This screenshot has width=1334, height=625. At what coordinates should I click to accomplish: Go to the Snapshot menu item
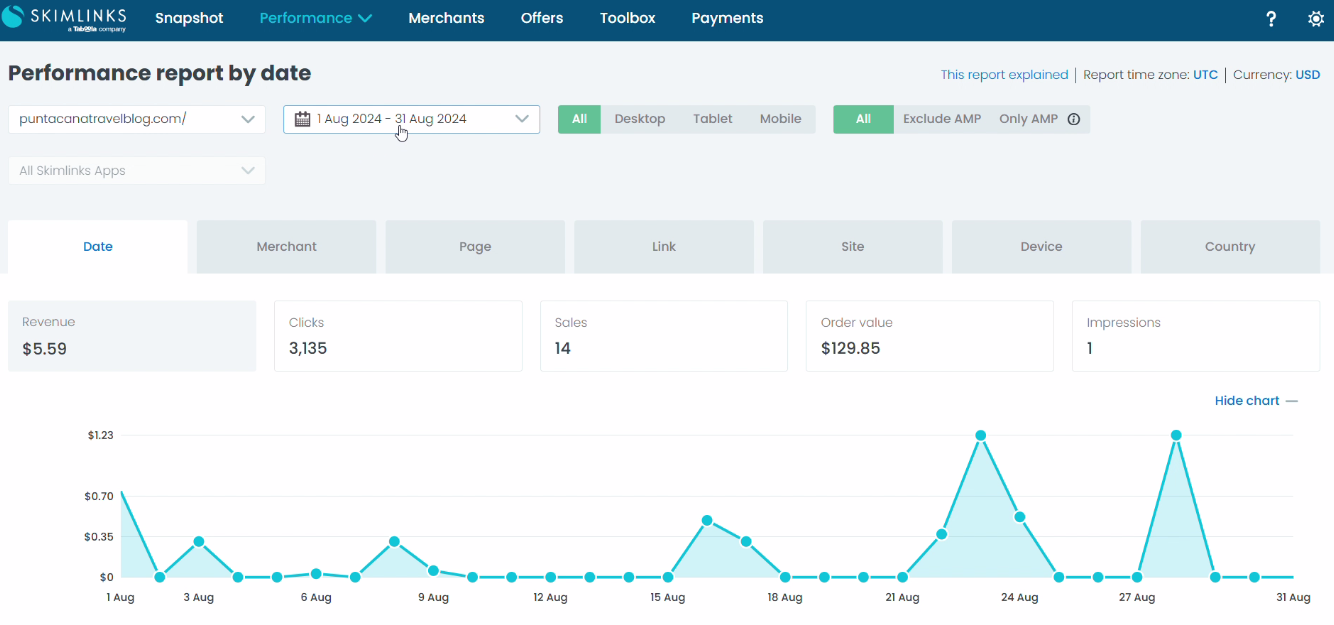(x=189, y=18)
